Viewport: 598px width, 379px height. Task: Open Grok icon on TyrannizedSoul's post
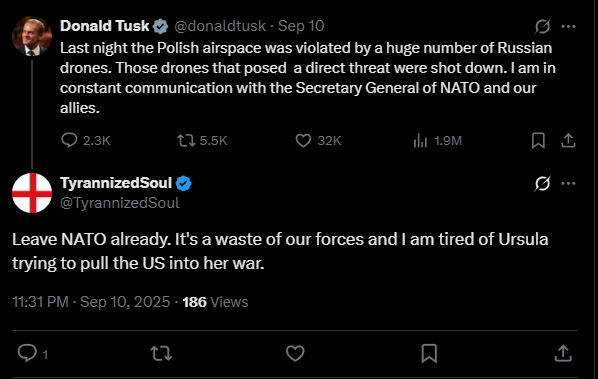click(542, 183)
